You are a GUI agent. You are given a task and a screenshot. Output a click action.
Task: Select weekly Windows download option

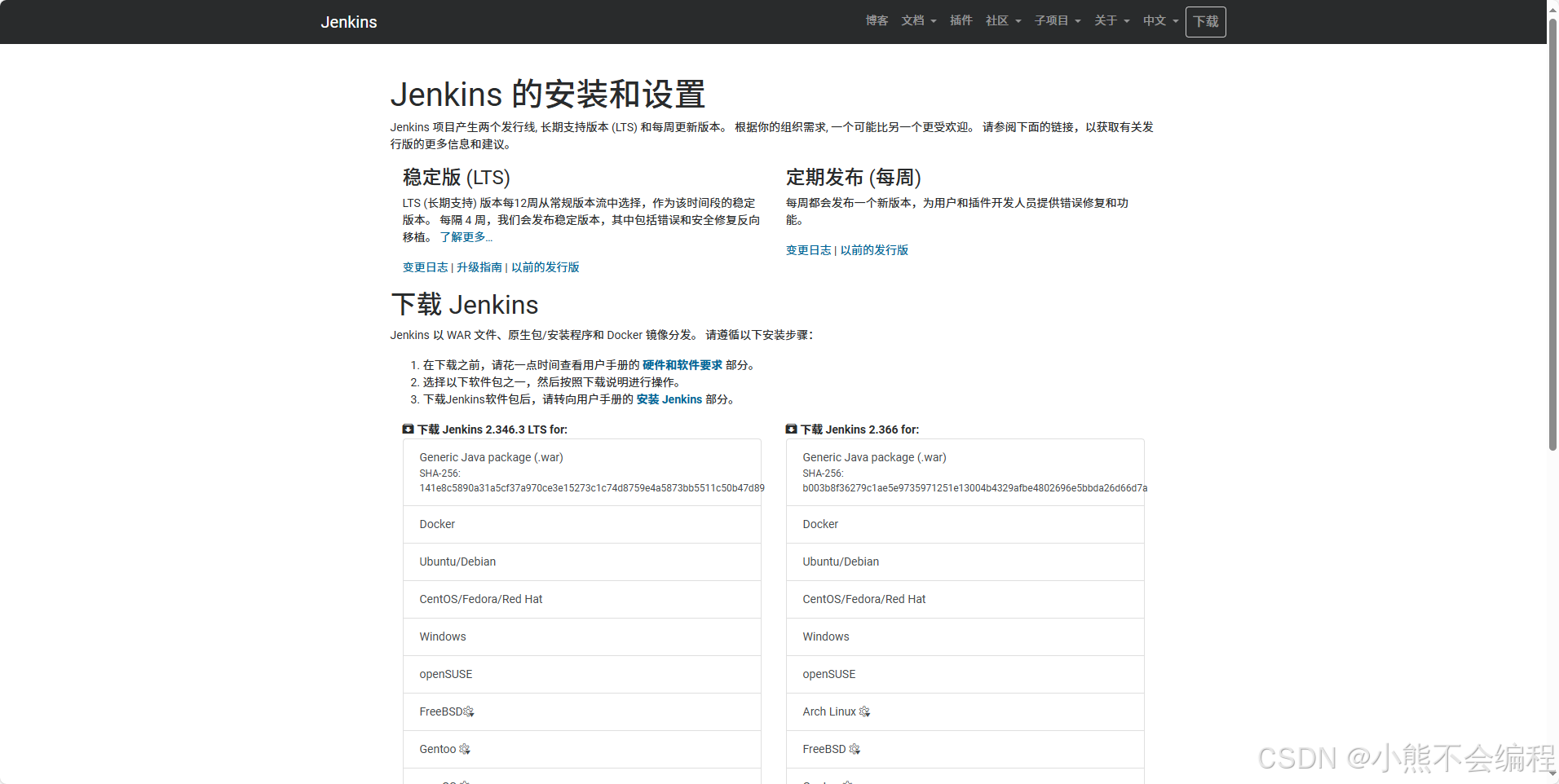pos(965,637)
